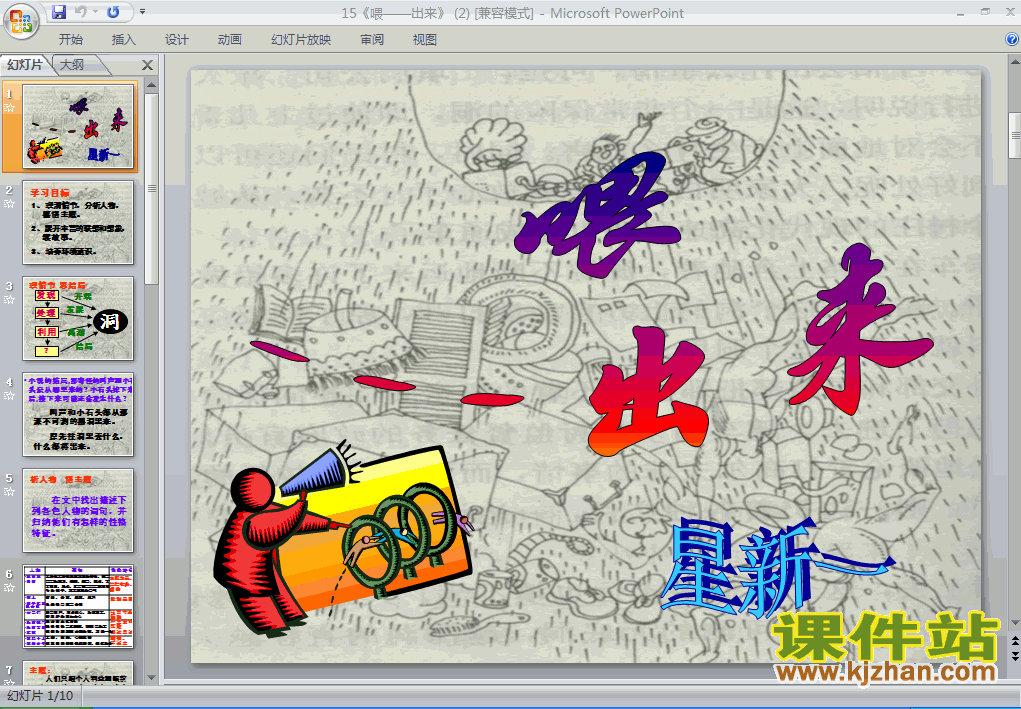
Task: Click main editing area scrollbar down arrow
Action: pos(1014,623)
